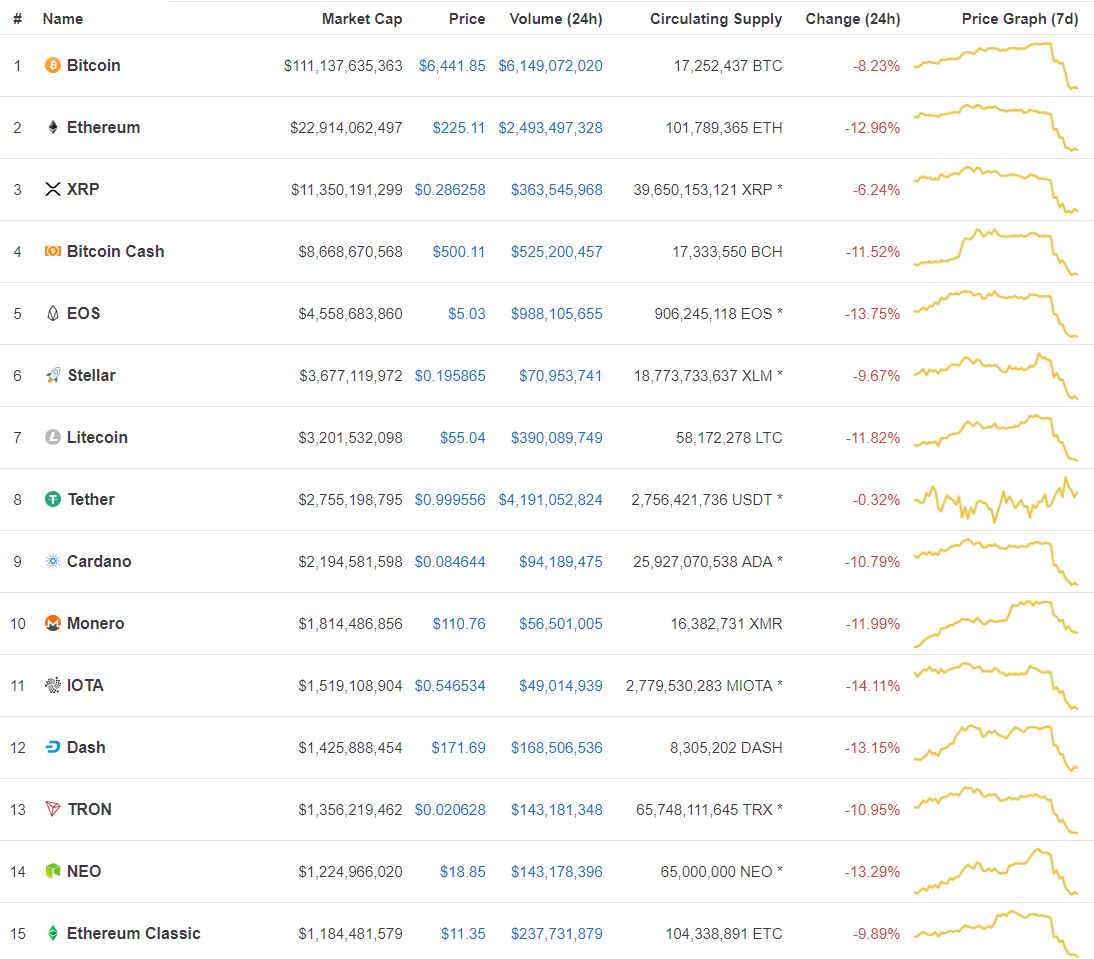1094x959 pixels.
Task: Open the EOS coin page
Action: coord(85,313)
